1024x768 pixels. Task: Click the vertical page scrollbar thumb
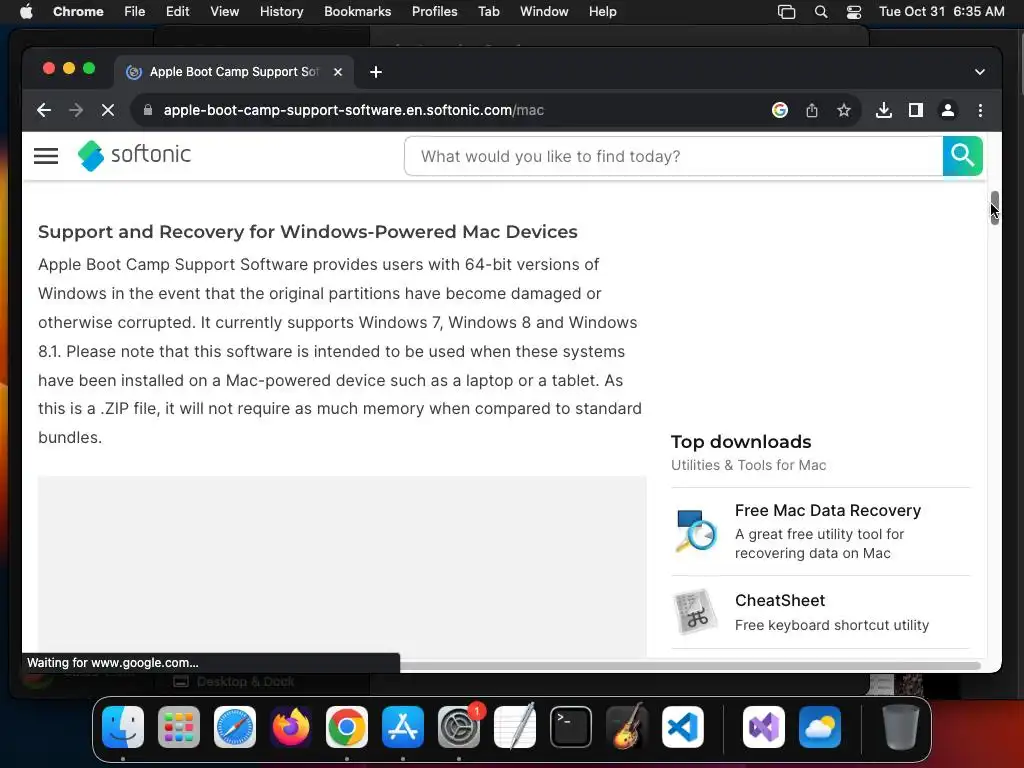click(x=994, y=208)
